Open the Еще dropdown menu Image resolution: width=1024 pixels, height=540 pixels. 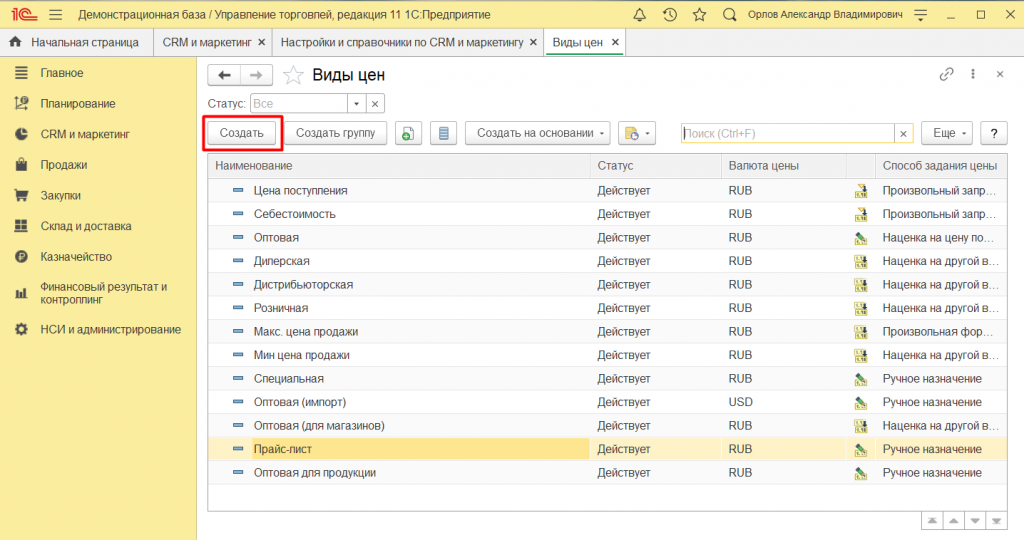(946, 133)
